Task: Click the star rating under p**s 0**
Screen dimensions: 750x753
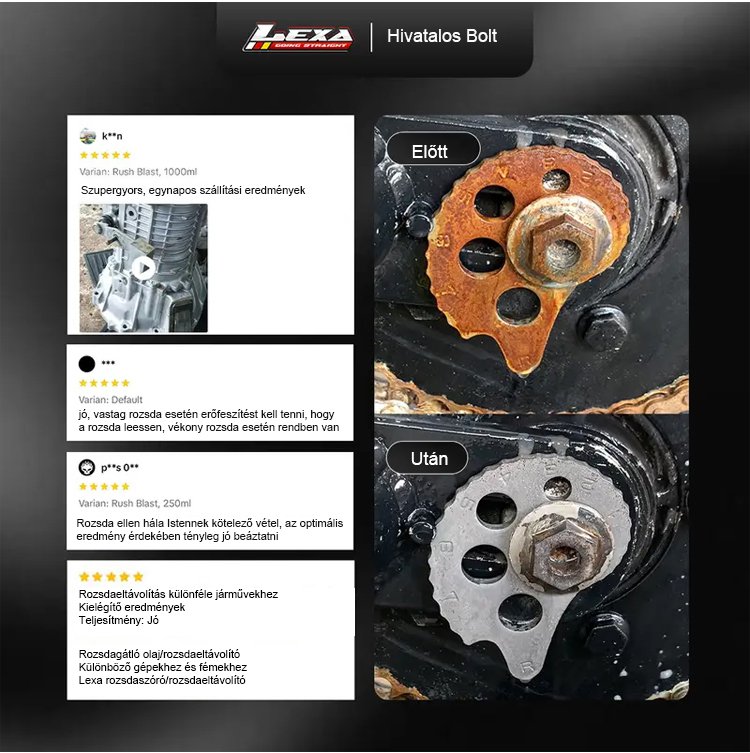Action: click(x=104, y=486)
